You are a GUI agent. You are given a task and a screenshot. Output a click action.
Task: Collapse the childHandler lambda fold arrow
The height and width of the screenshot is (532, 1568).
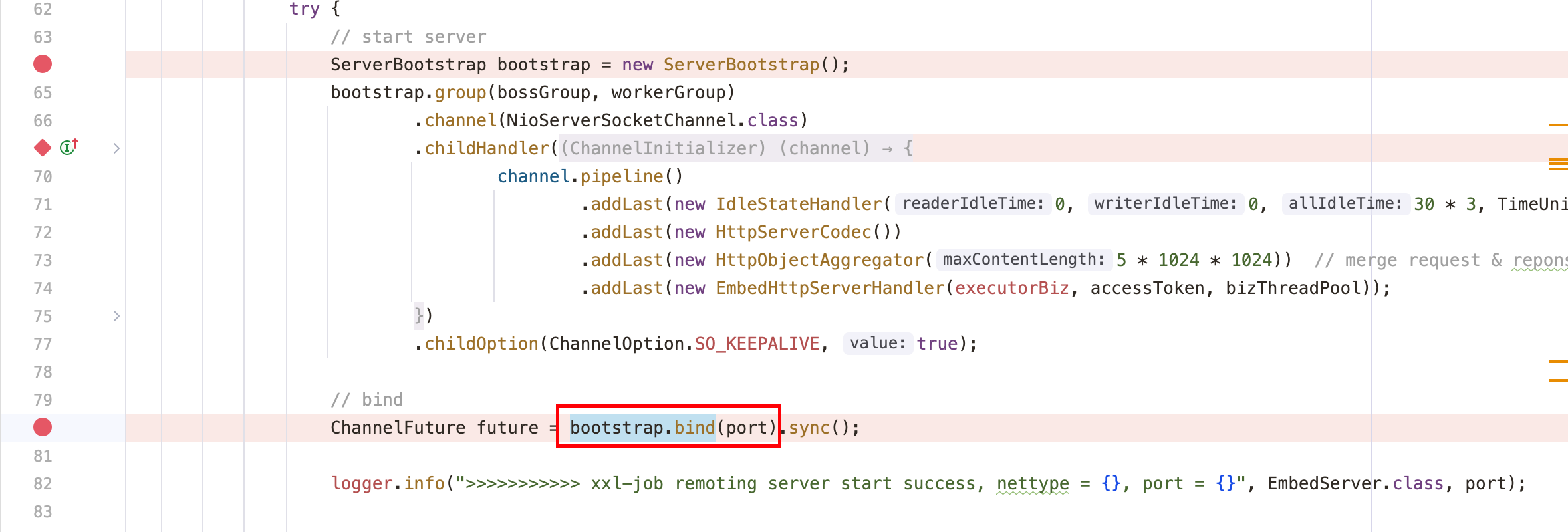pyautogui.click(x=116, y=148)
